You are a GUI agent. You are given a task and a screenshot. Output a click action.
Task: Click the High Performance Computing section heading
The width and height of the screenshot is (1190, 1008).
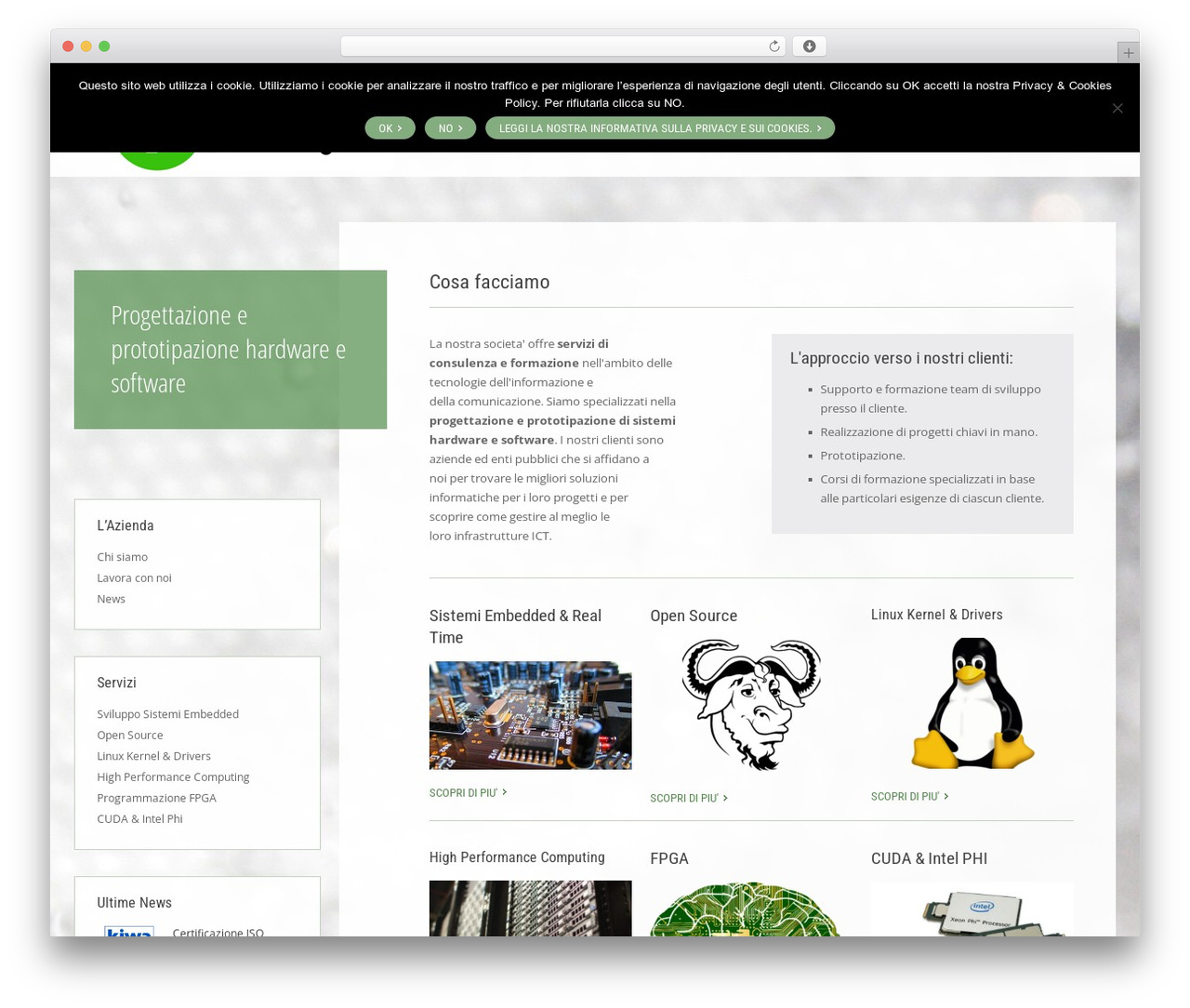tap(517, 857)
